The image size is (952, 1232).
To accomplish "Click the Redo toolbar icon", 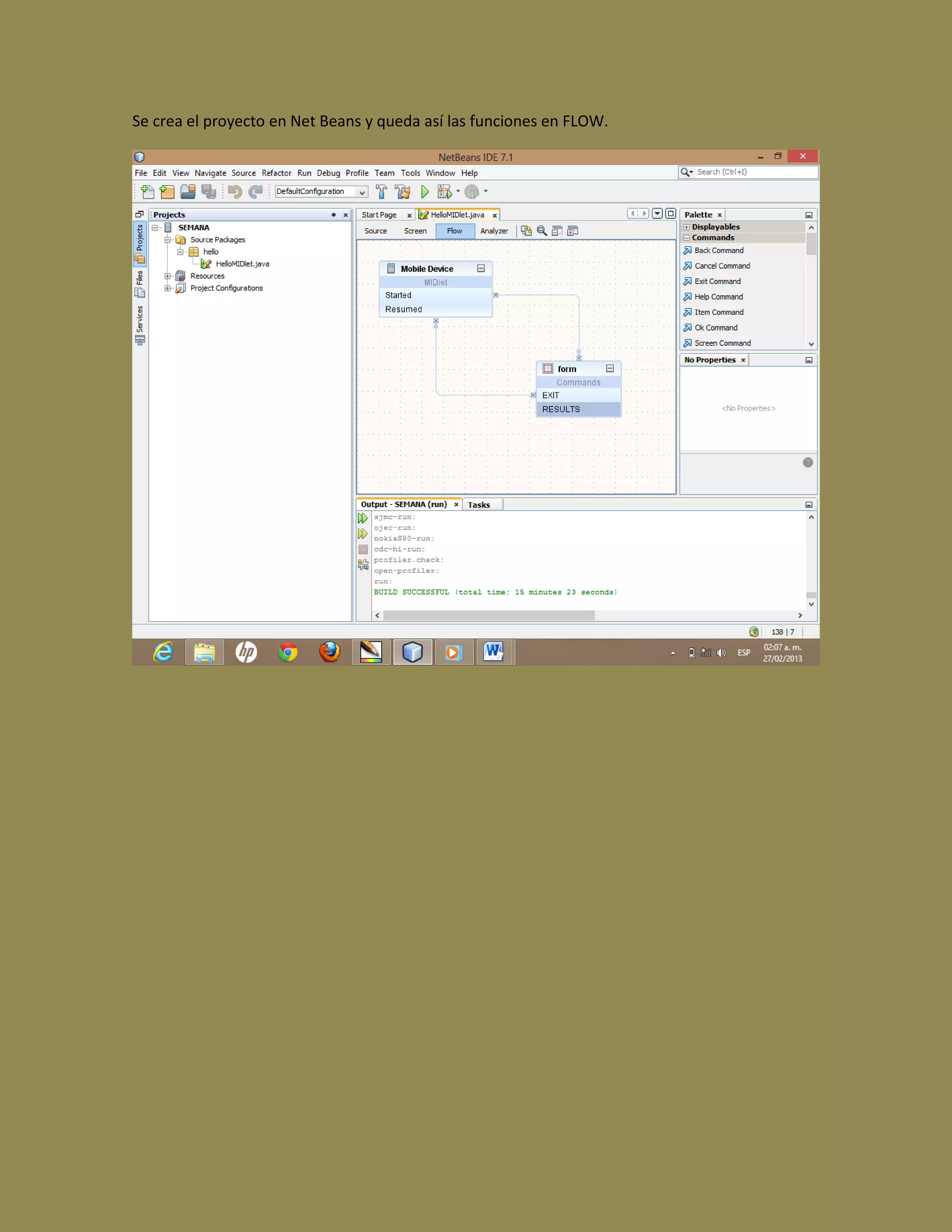I will click(256, 192).
